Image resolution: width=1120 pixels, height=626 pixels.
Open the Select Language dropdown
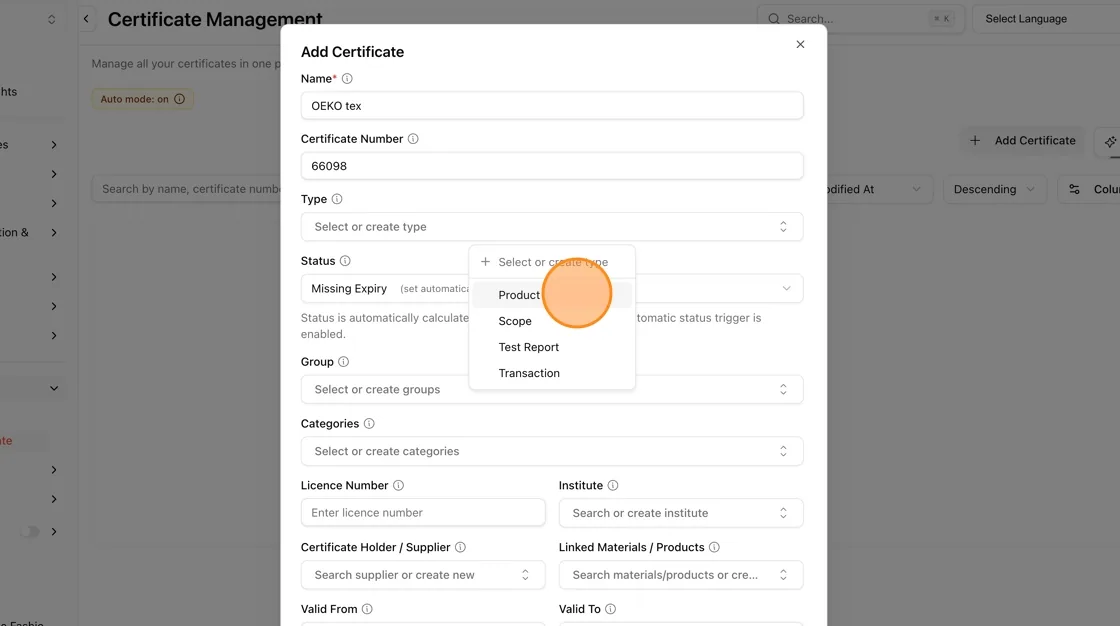(1046, 19)
